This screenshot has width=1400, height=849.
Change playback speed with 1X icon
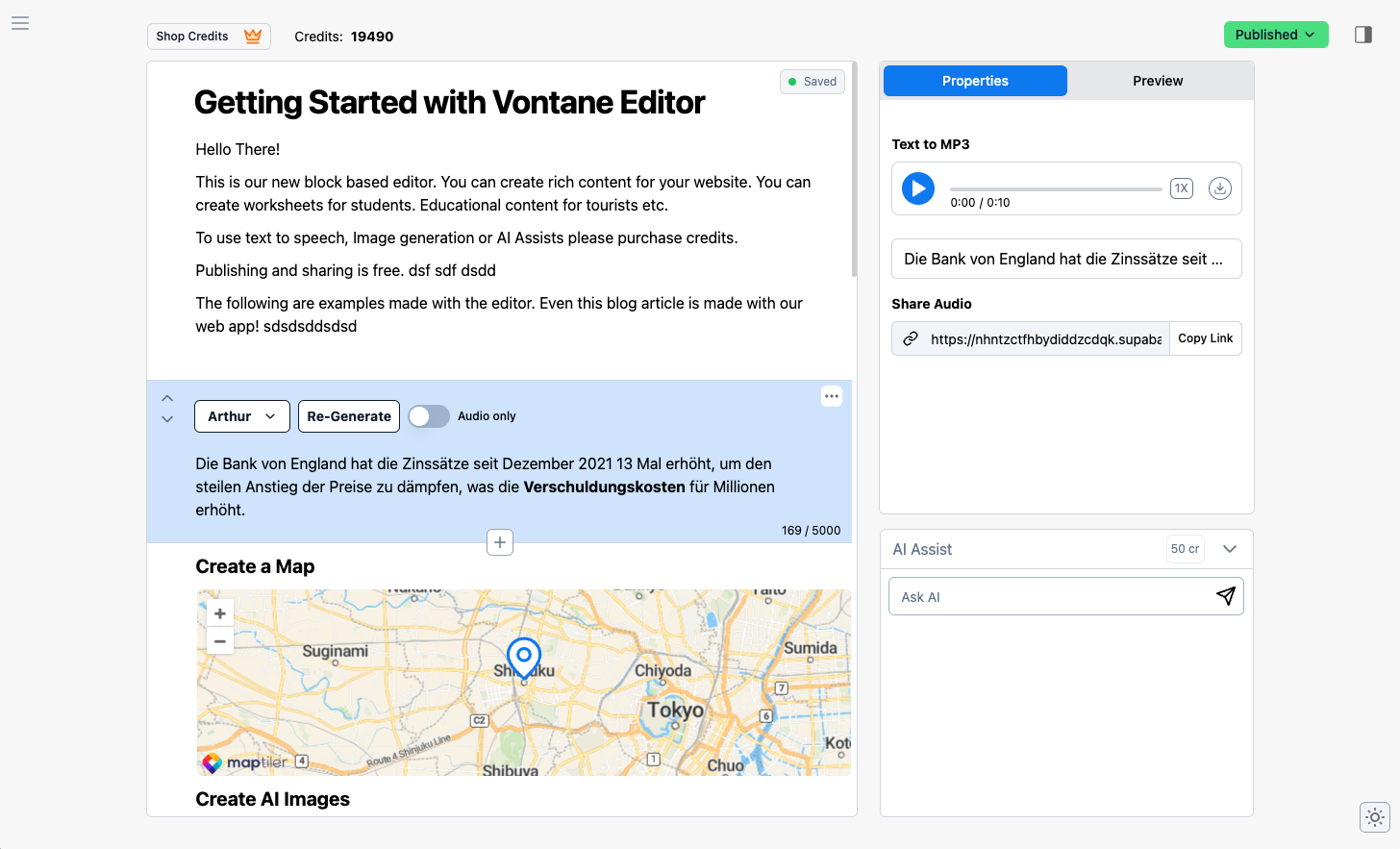[1182, 188]
